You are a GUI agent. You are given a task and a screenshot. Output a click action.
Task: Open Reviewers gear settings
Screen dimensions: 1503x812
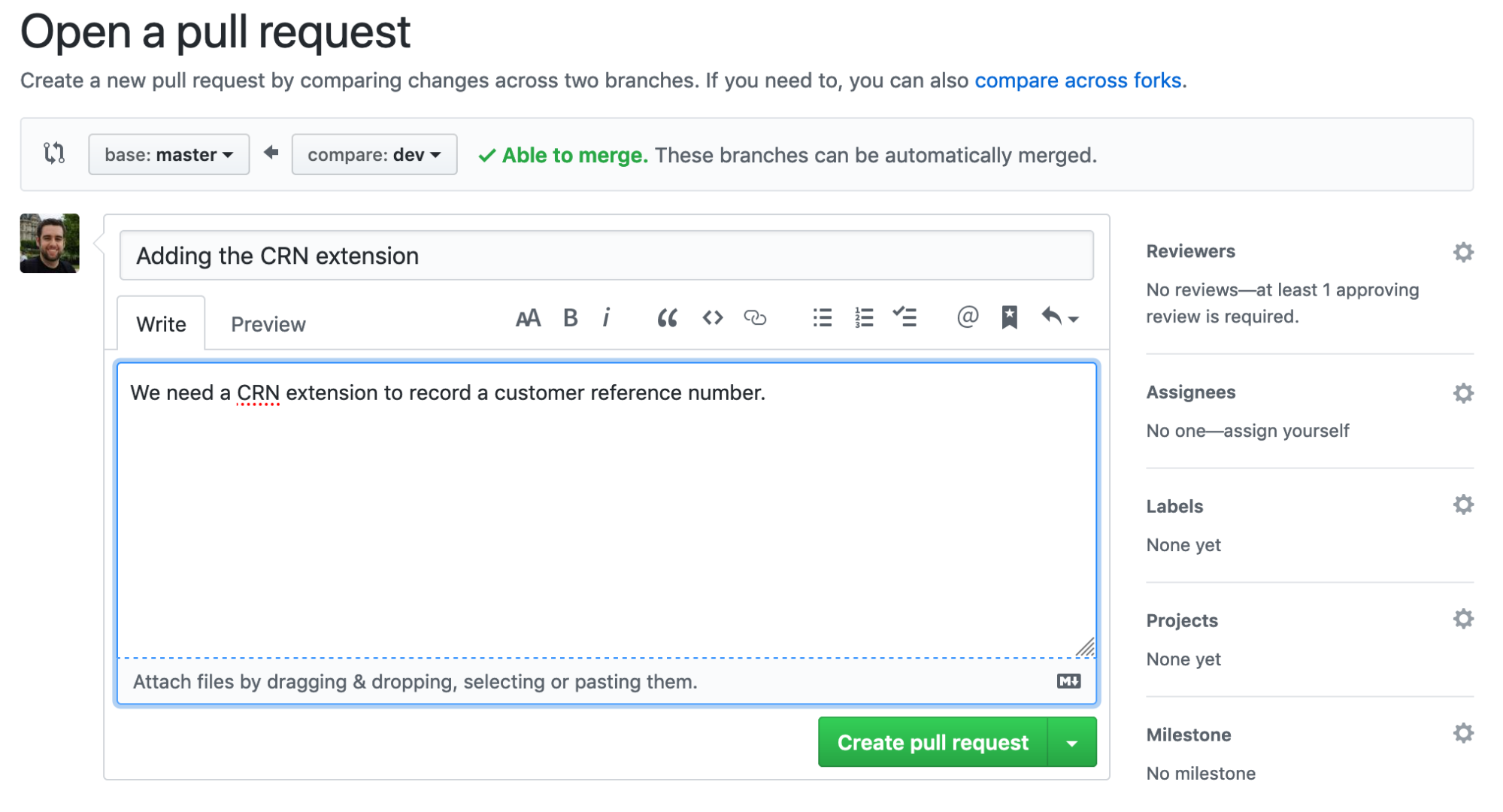1462,252
